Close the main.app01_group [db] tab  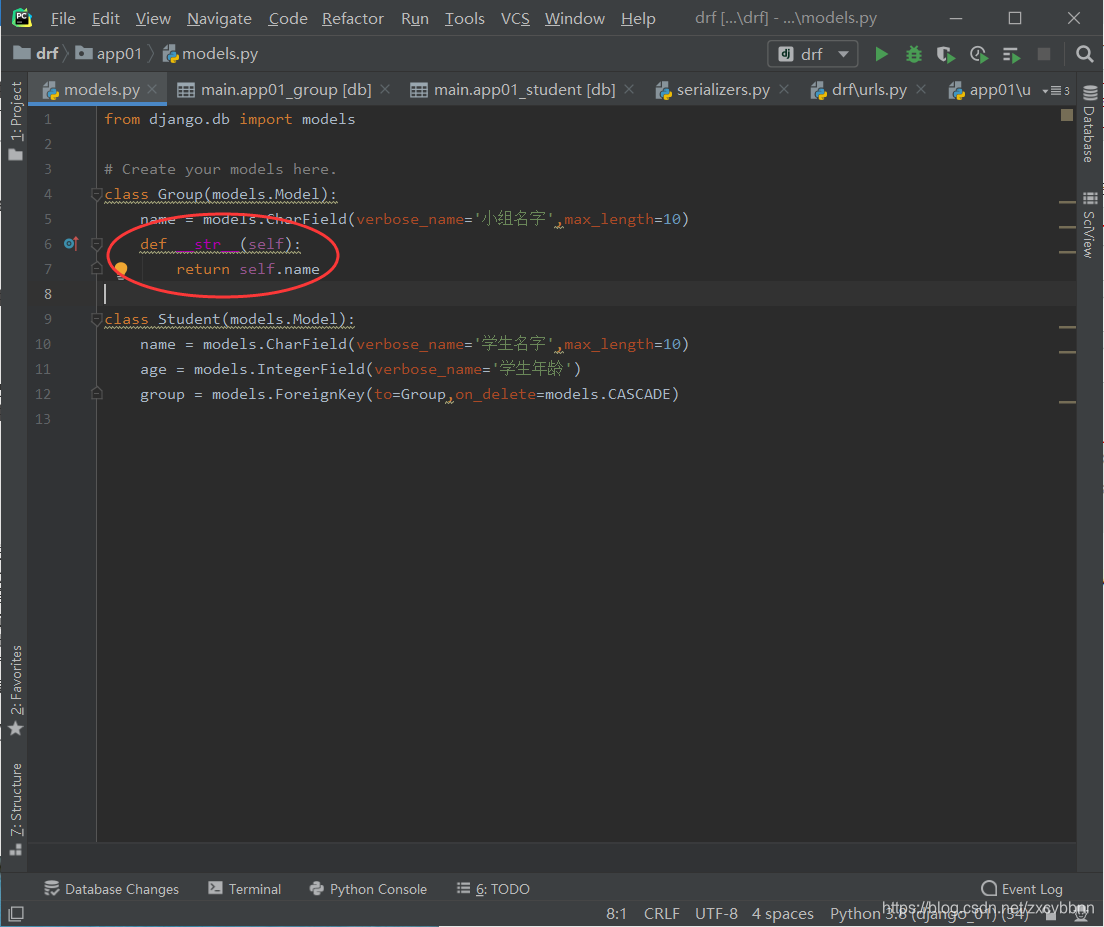tap(385, 89)
